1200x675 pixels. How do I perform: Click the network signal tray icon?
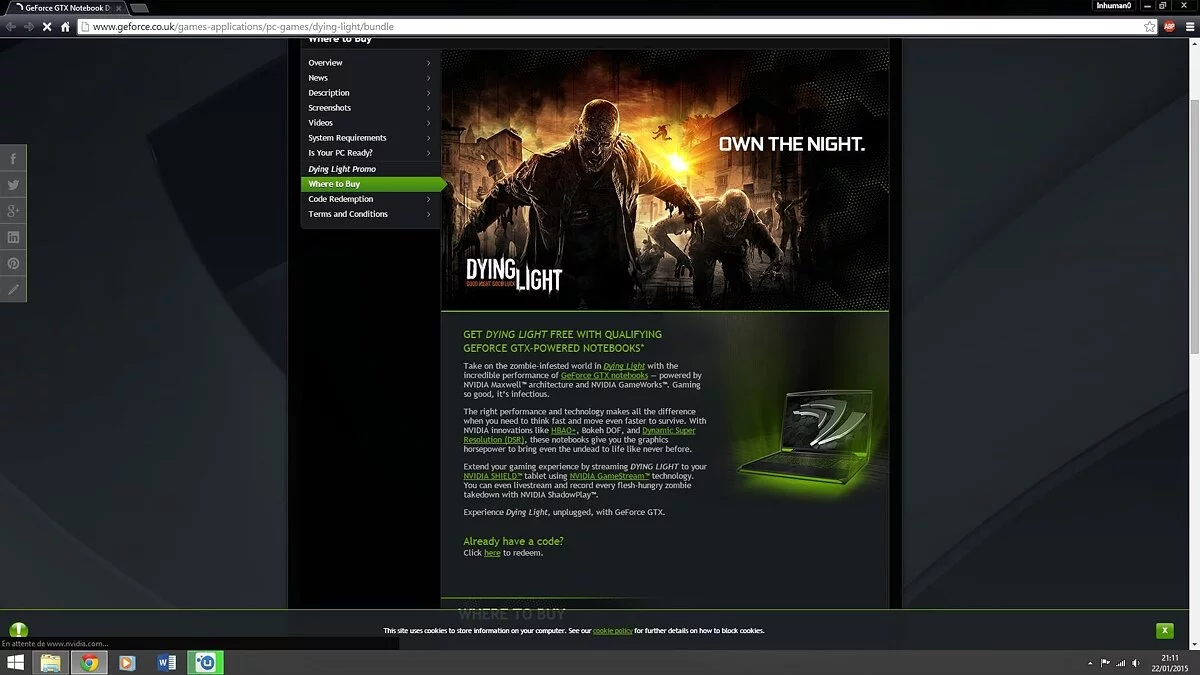pyautogui.click(x=1120, y=663)
